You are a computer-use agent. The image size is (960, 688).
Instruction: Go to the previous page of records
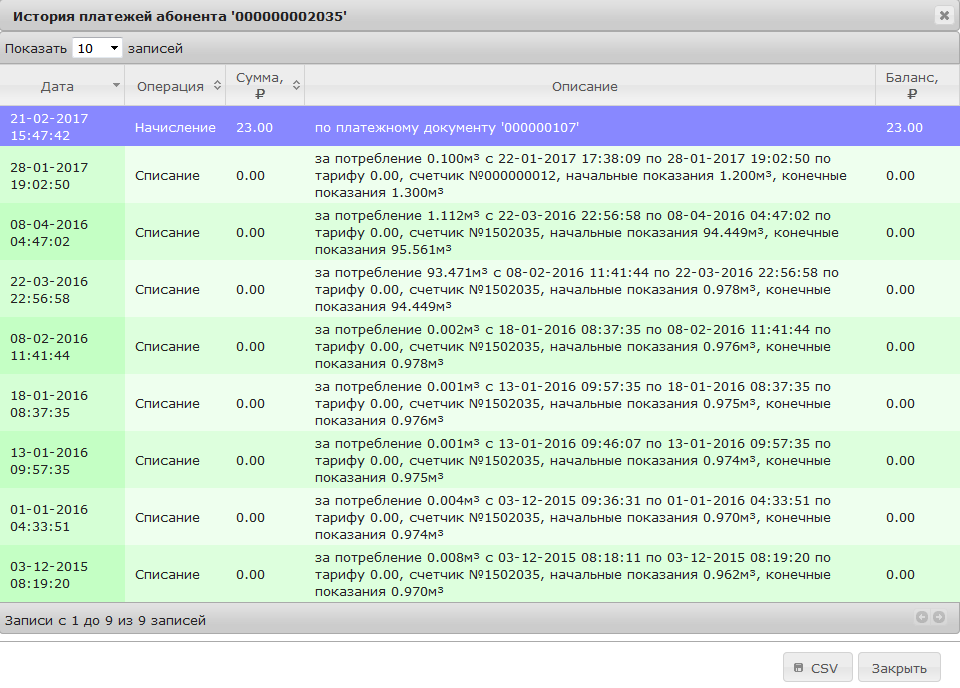click(x=922, y=617)
